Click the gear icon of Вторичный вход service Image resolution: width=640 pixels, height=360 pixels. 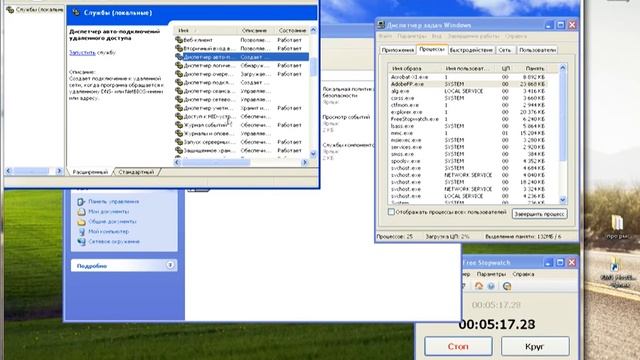(x=178, y=48)
